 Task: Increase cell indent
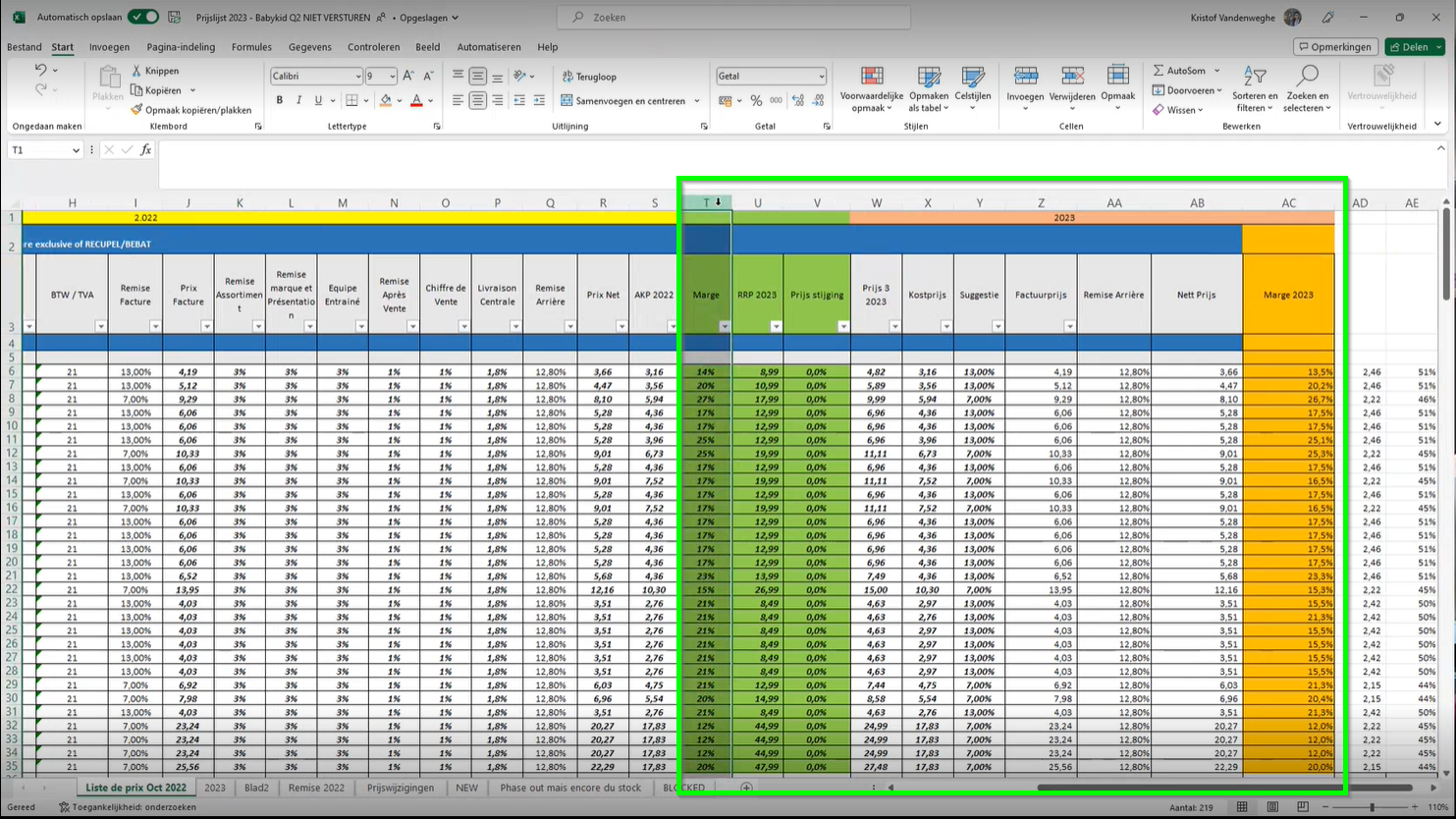pos(539,100)
